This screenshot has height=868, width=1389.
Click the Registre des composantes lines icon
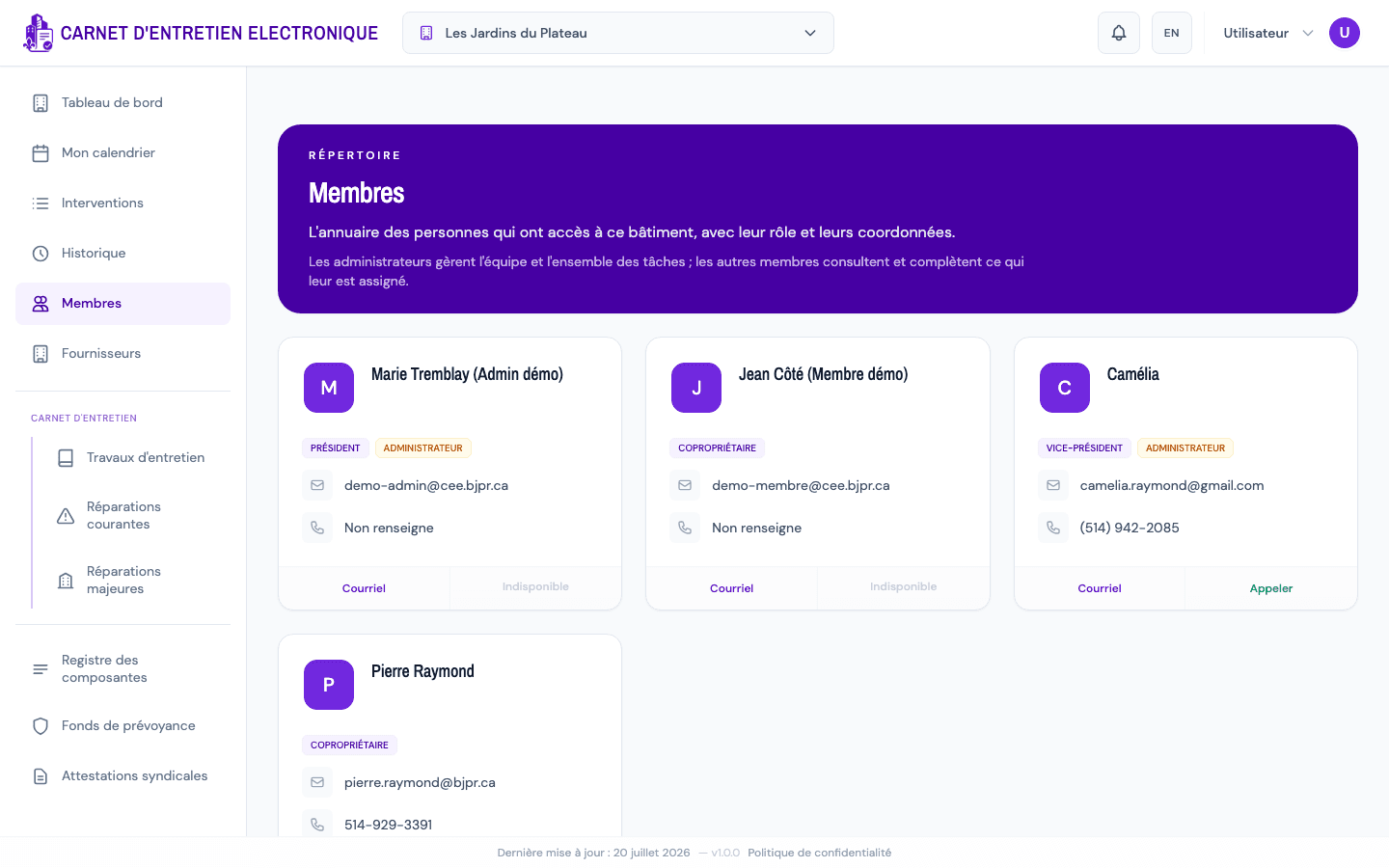pos(41,669)
